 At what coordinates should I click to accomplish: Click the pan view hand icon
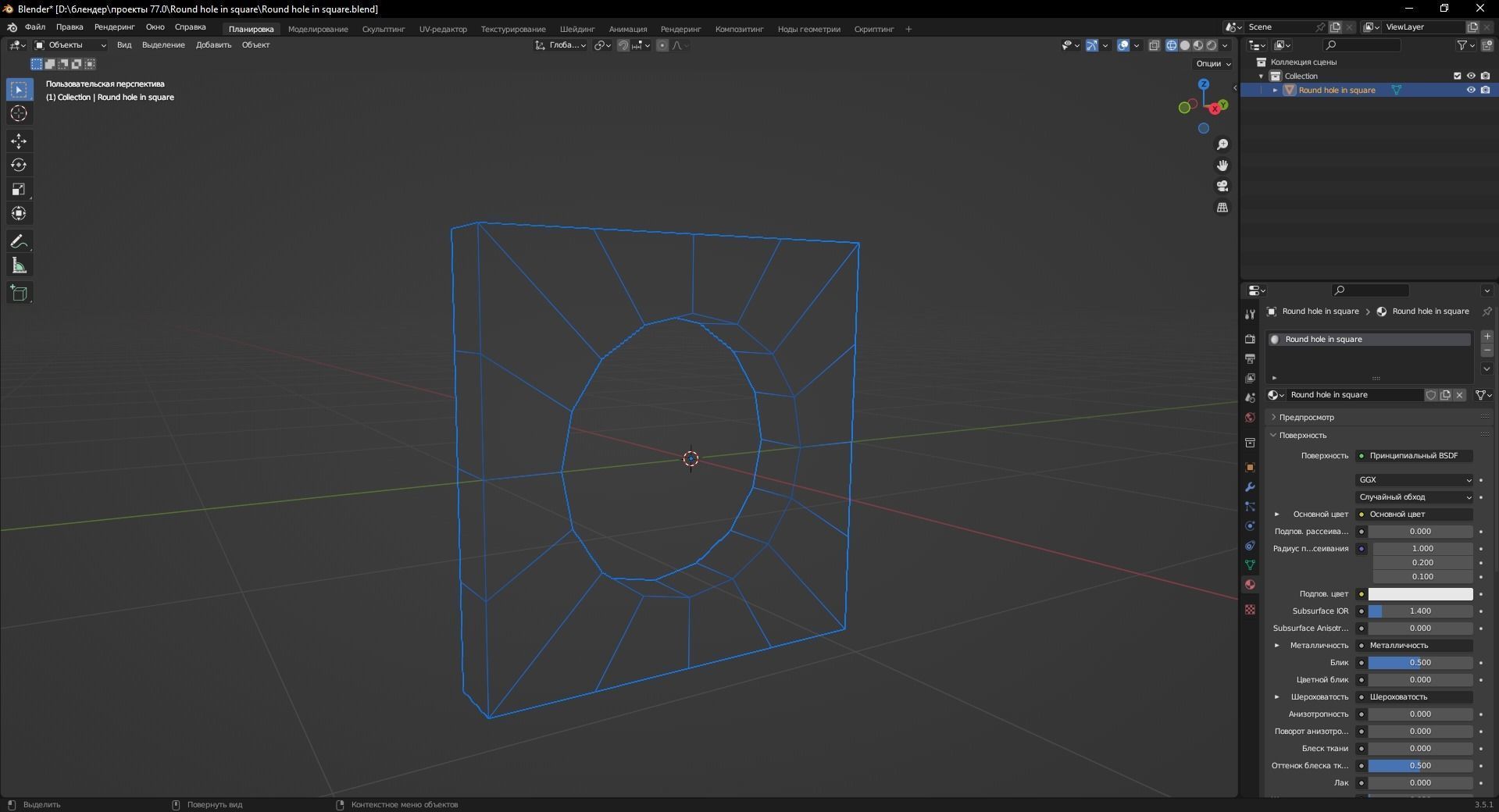click(x=1222, y=166)
